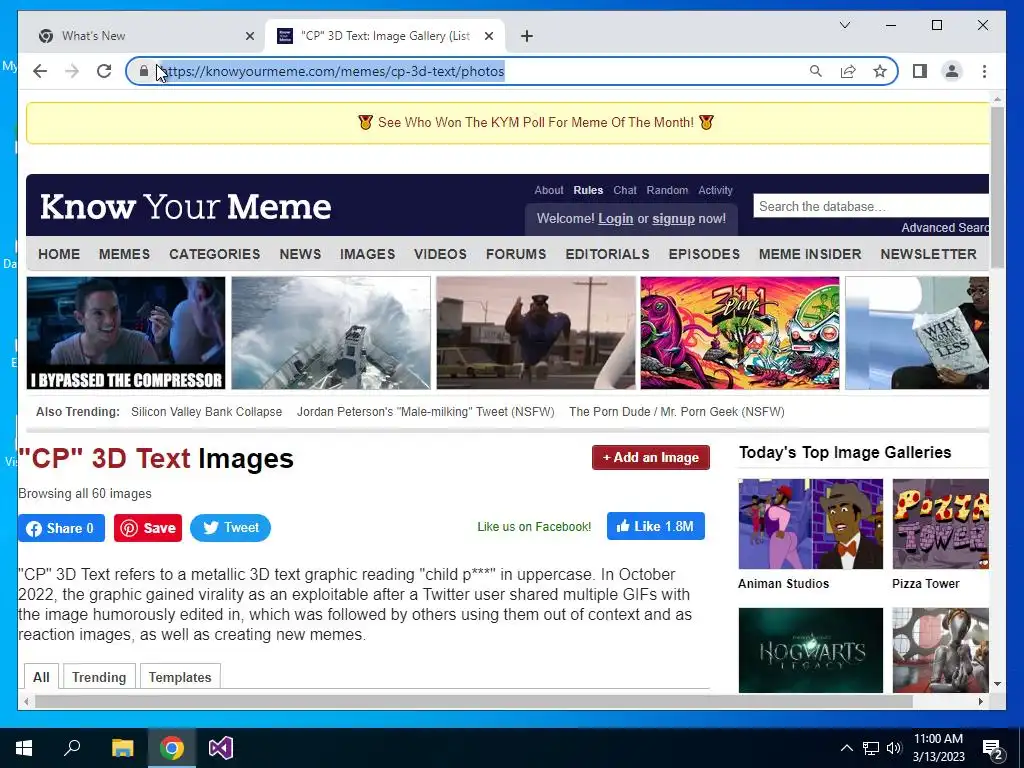Open the KYM Meme Of The Month banner
The image size is (1024, 768).
point(536,122)
